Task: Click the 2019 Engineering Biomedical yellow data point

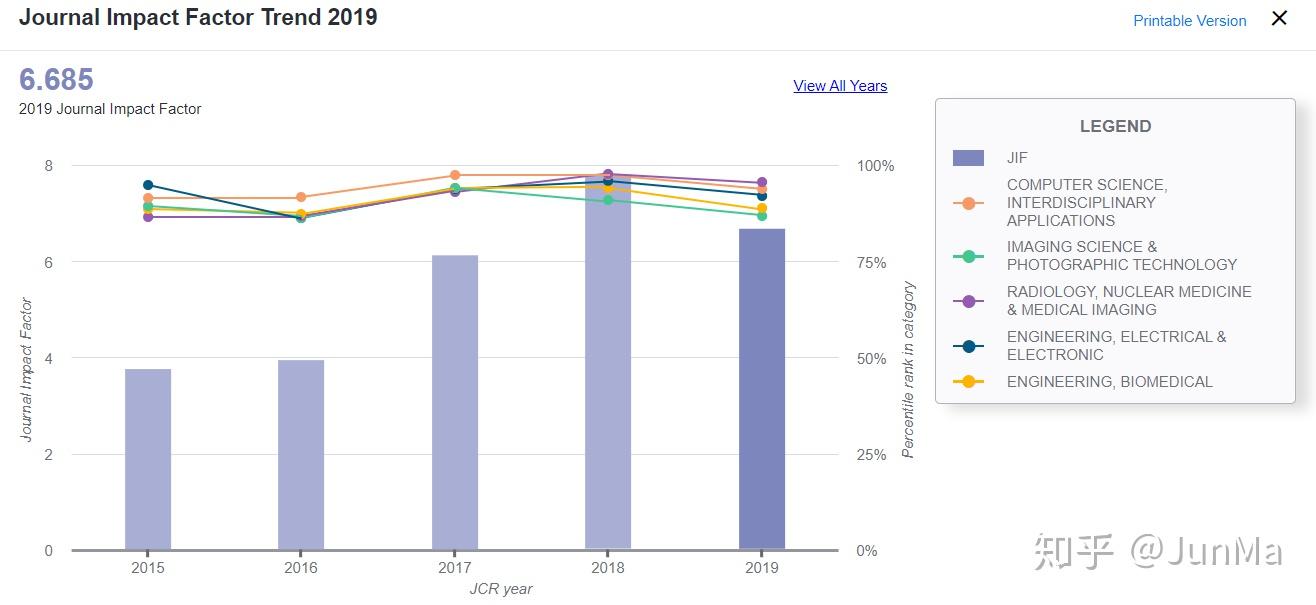Action: click(762, 208)
